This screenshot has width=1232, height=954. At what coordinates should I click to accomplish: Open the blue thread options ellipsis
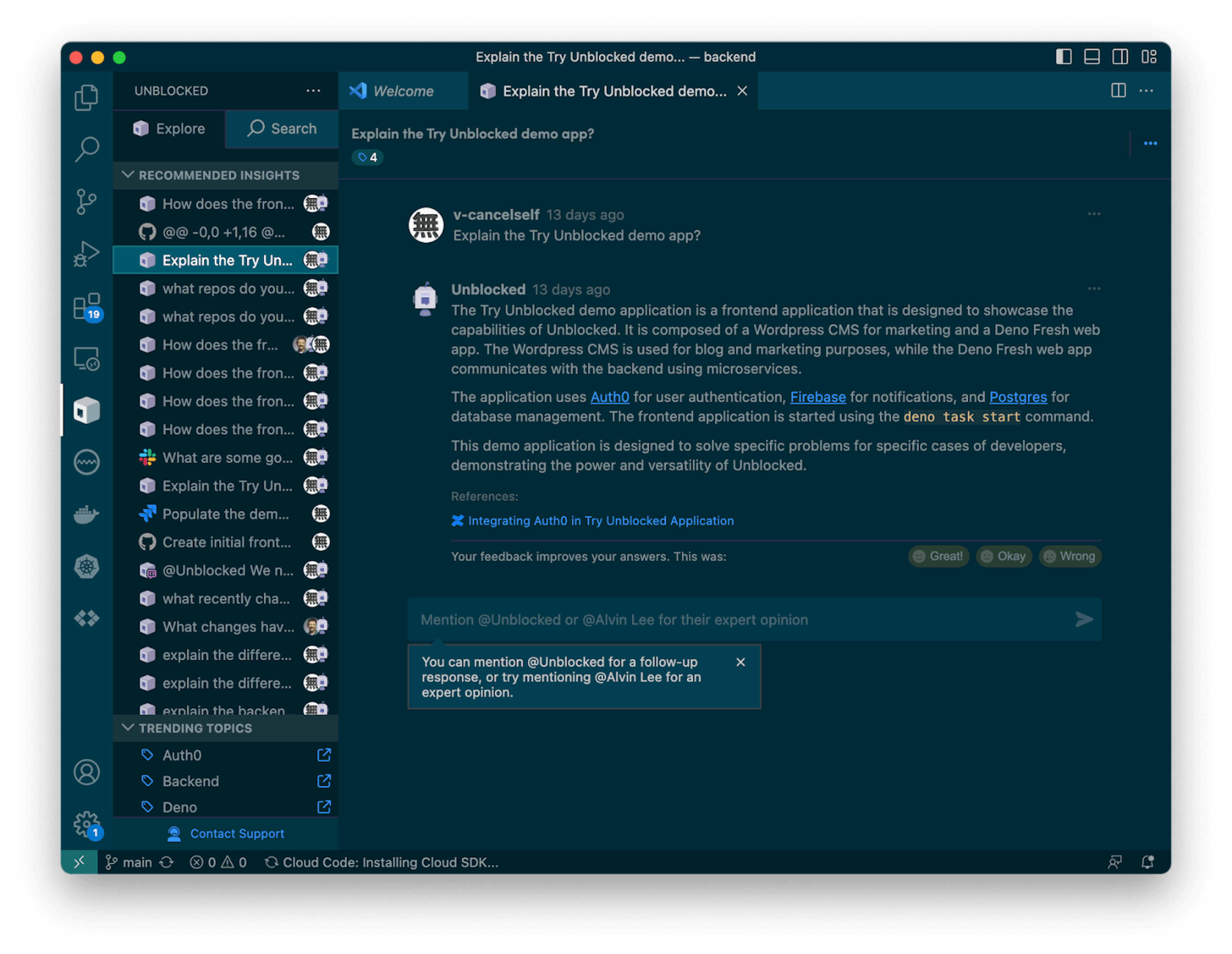(1150, 143)
